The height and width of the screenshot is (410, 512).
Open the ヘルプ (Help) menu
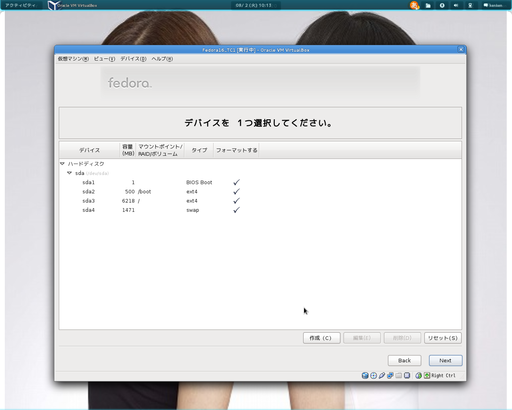(162, 59)
